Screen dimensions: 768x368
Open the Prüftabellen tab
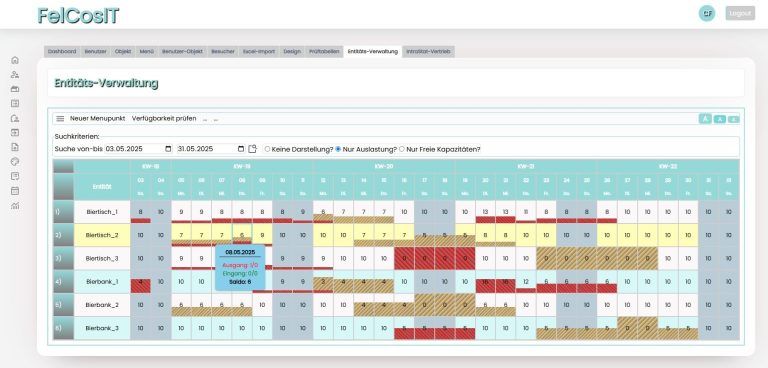(x=324, y=51)
